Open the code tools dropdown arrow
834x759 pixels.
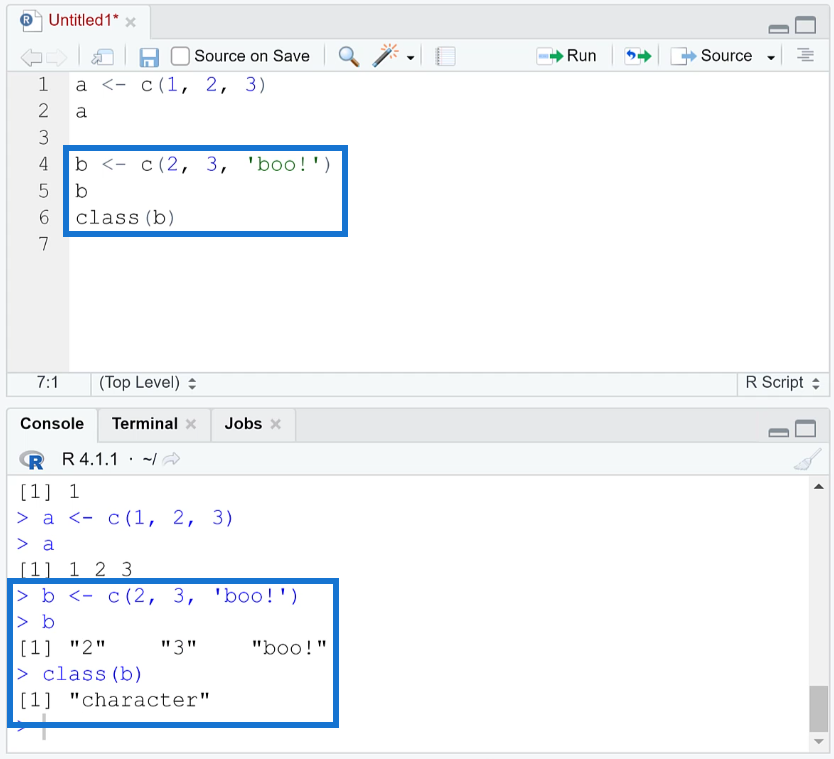[410, 57]
